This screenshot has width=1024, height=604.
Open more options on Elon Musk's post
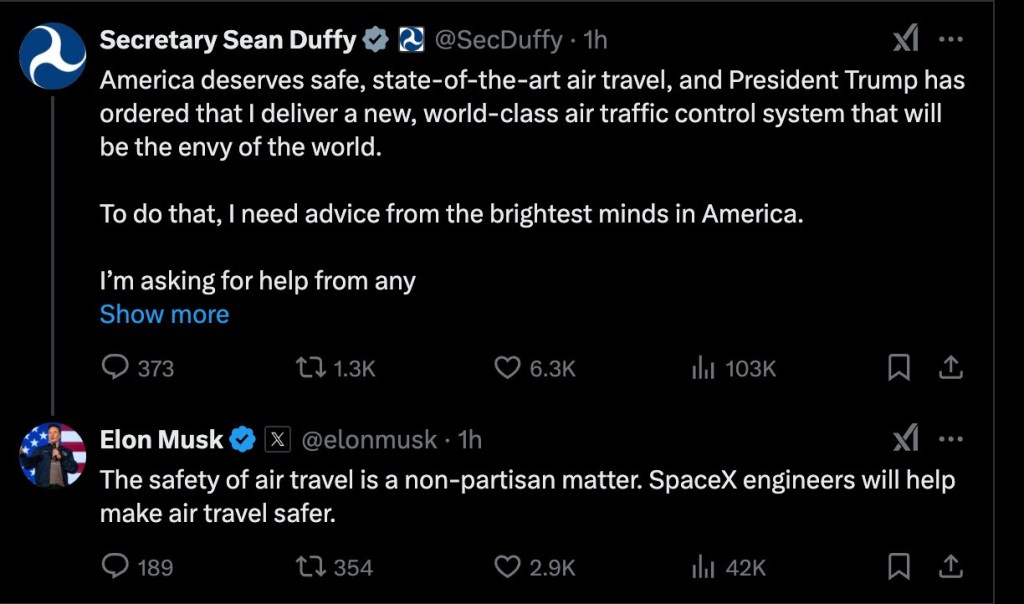(x=951, y=438)
